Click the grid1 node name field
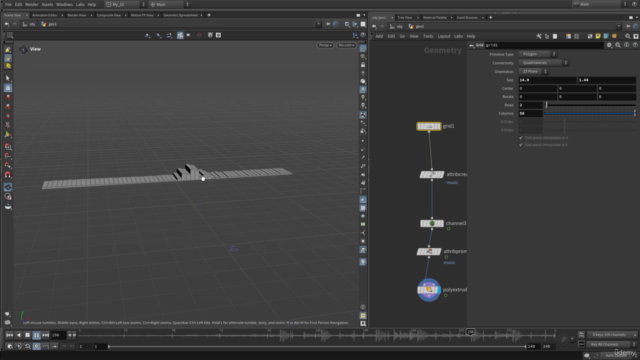 (544, 45)
